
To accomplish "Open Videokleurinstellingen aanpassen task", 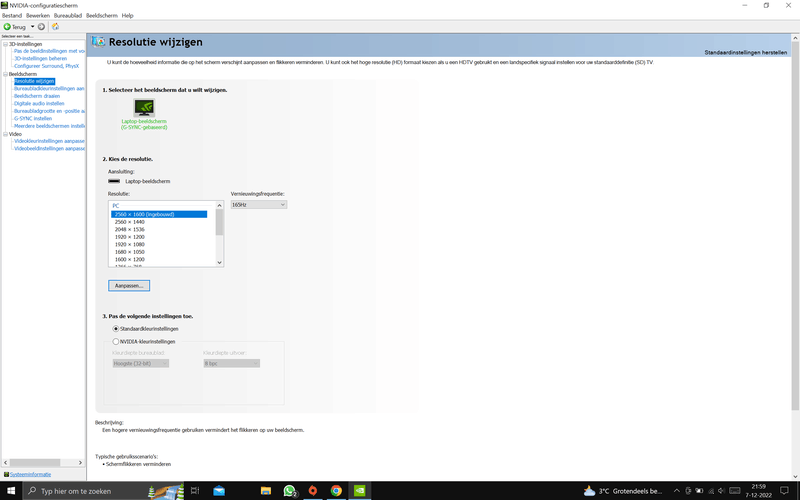I will click(x=49, y=141).
